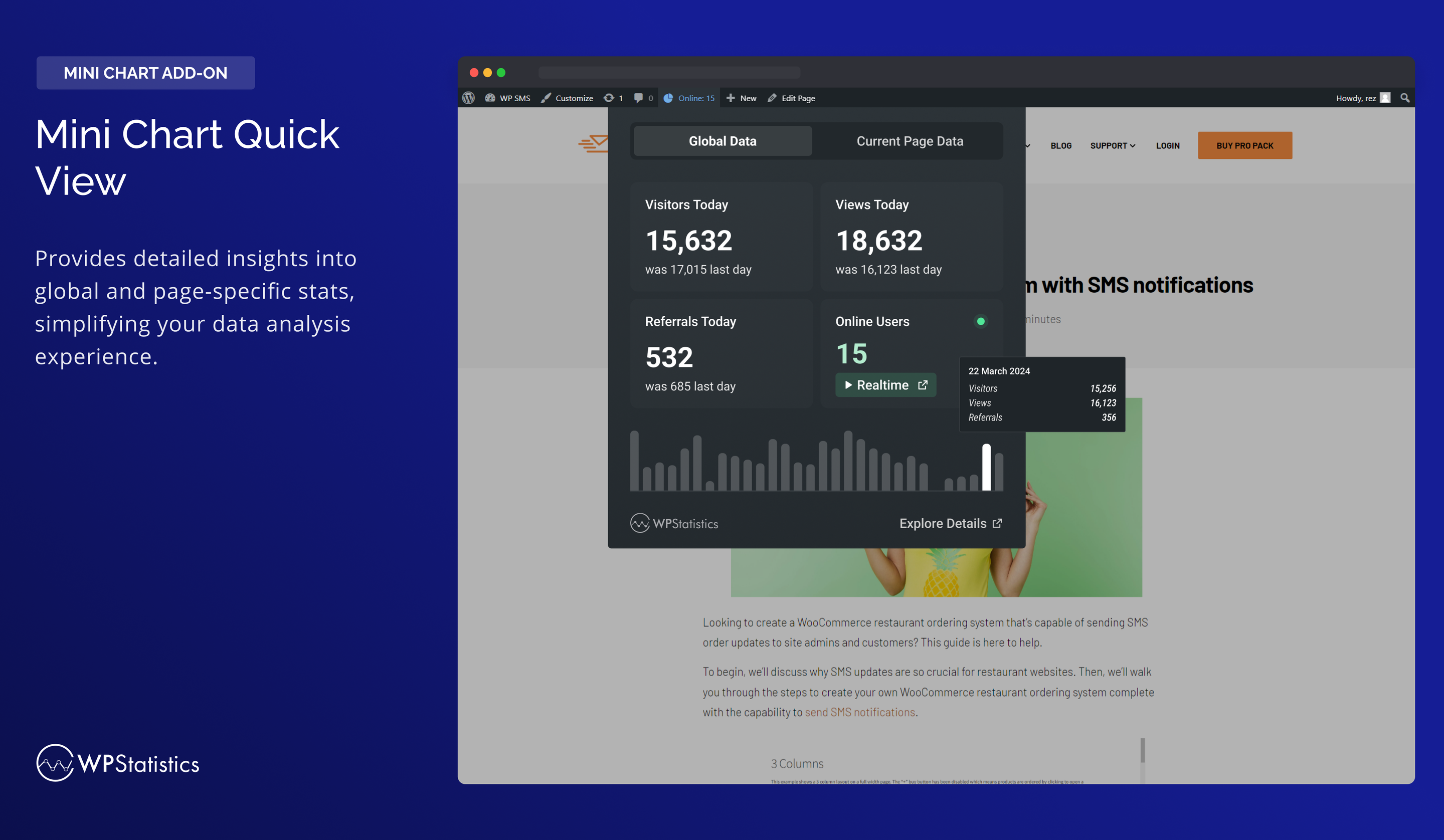Expand the SUPPORT dropdown menu
1444x840 pixels.
[x=1112, y=145]
